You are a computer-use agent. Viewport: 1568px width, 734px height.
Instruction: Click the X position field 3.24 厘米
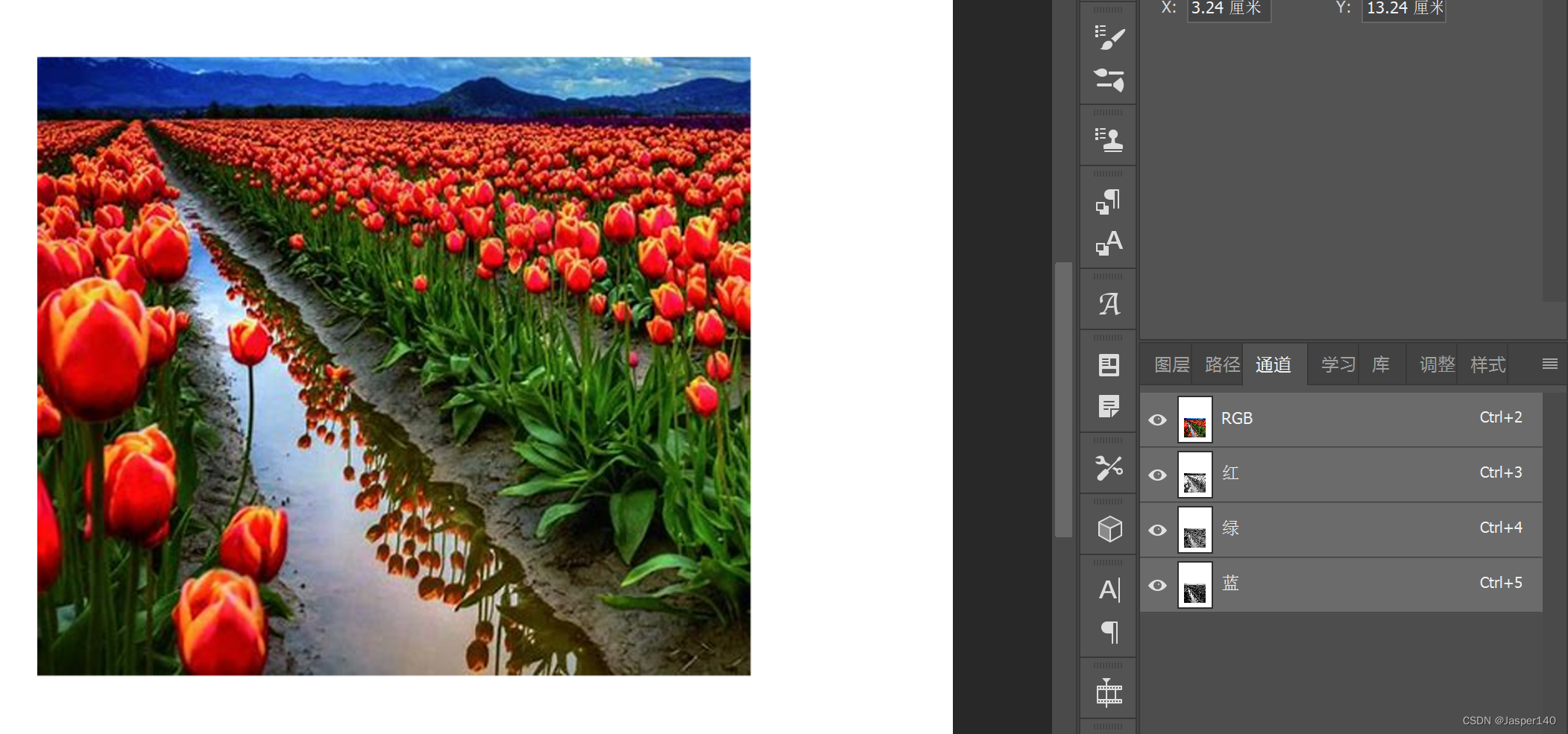tap(1229, 9)
